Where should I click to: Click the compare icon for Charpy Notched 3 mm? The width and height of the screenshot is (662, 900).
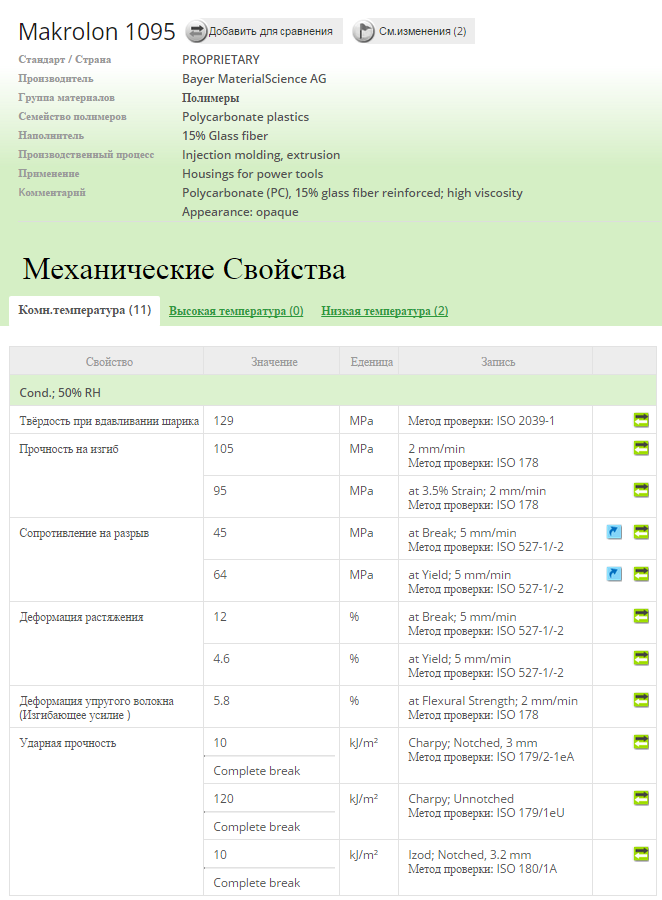[x=641, y=742]
